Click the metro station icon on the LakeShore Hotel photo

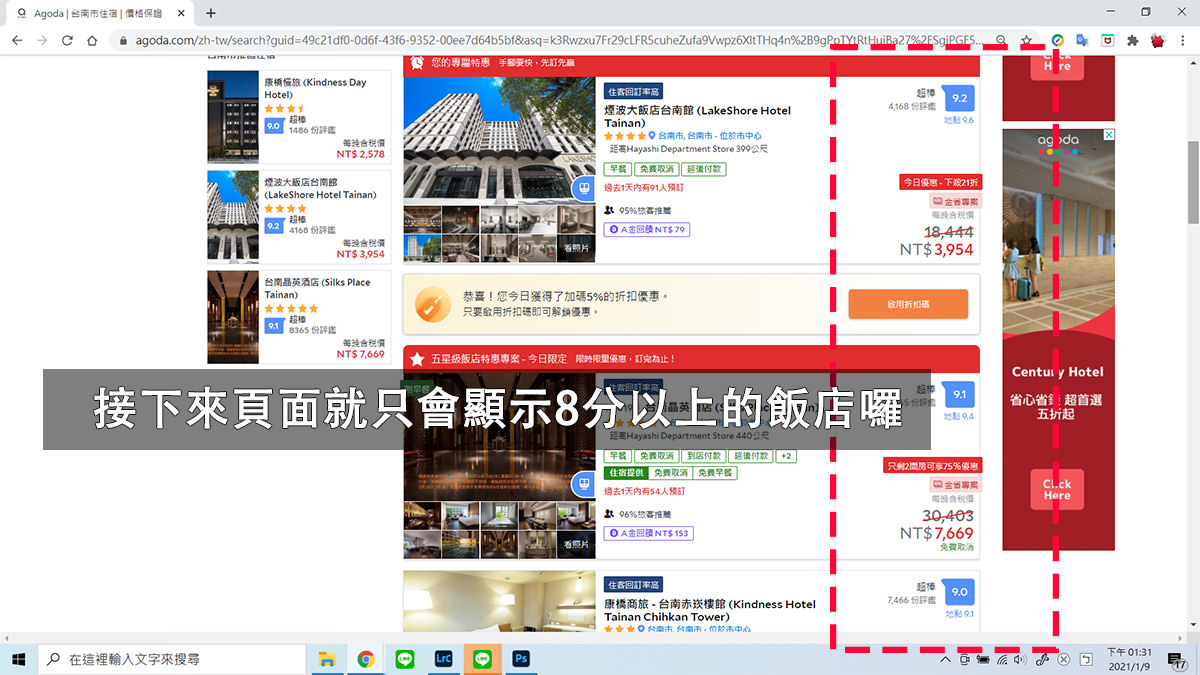point(584,189)
